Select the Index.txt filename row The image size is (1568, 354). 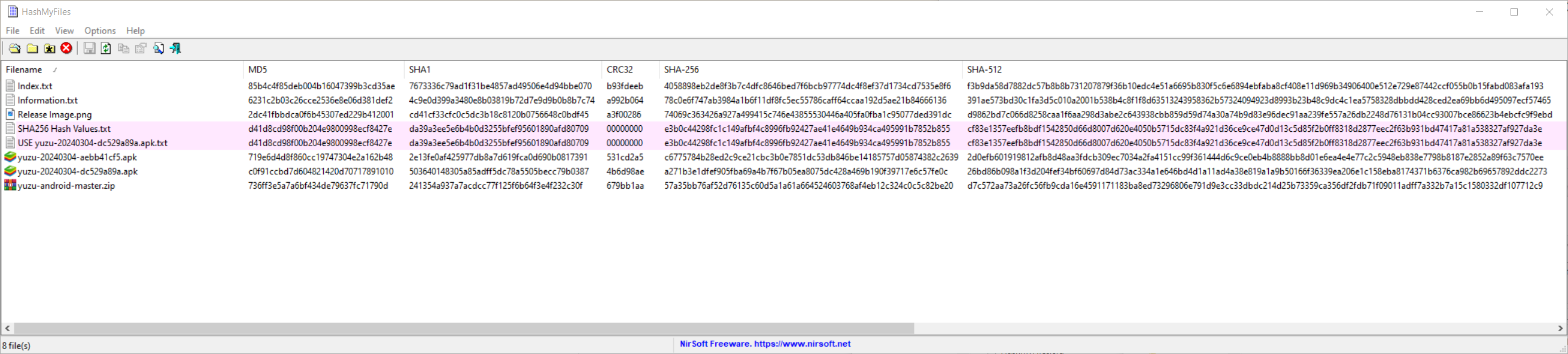pos(35,86)
